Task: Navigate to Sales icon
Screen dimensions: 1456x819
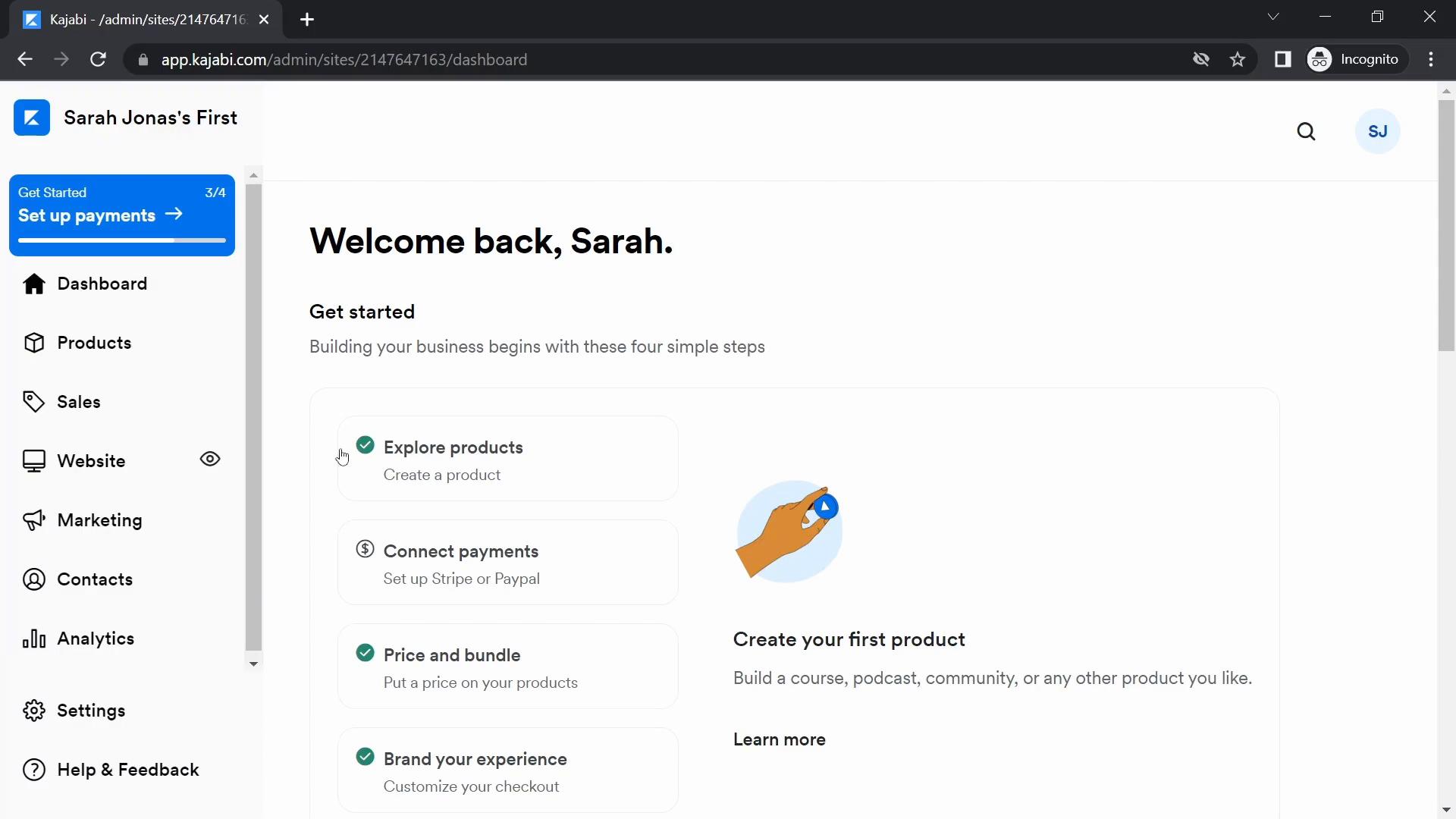Action: click(x=34, y=402)
